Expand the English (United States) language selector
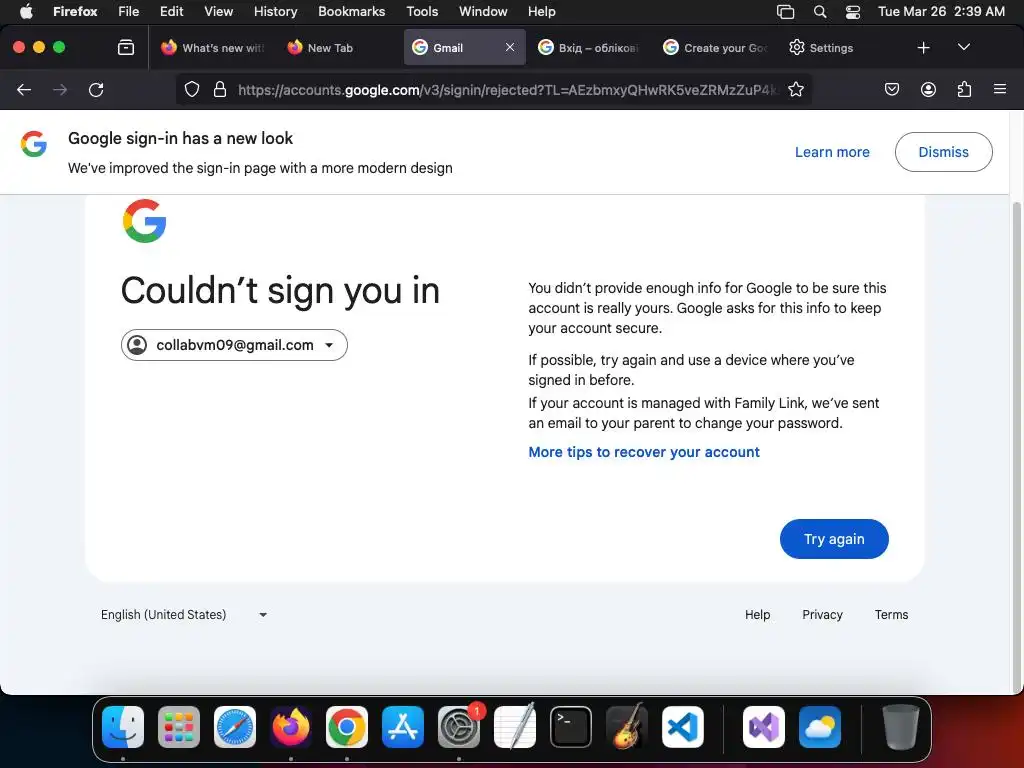Screen dimensions: 1024x768 [x=184, y=615]
